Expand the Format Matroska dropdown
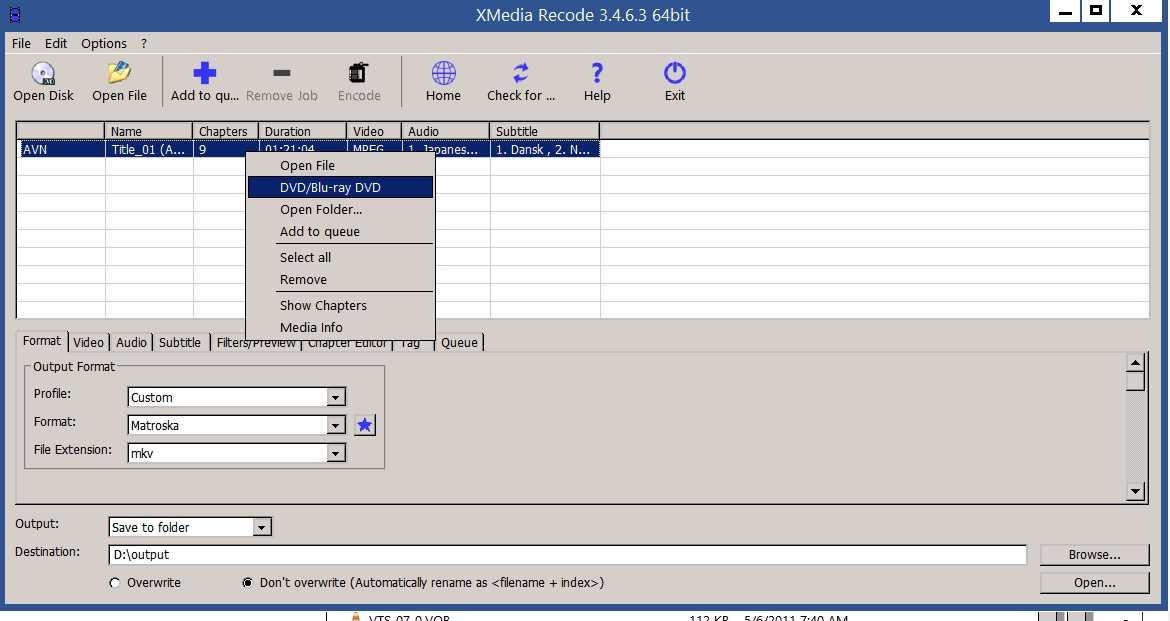Screen dimensions: 1170x621 [336, 425]
